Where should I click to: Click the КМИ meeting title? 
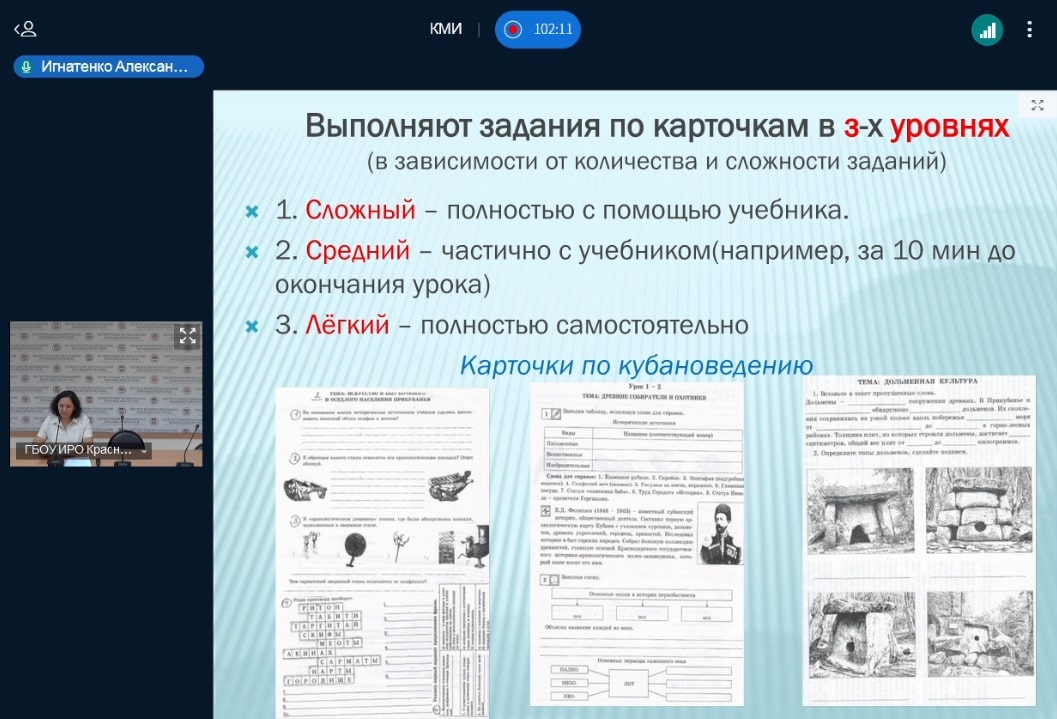[446, 29]
